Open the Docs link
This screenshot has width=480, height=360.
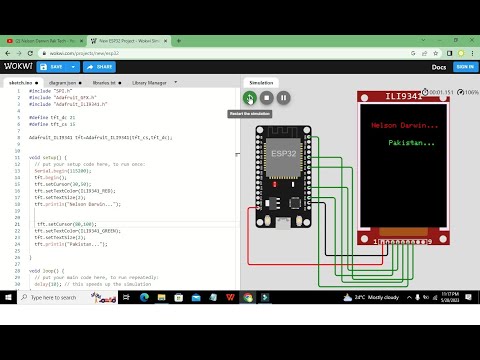(x=439, y=67)
